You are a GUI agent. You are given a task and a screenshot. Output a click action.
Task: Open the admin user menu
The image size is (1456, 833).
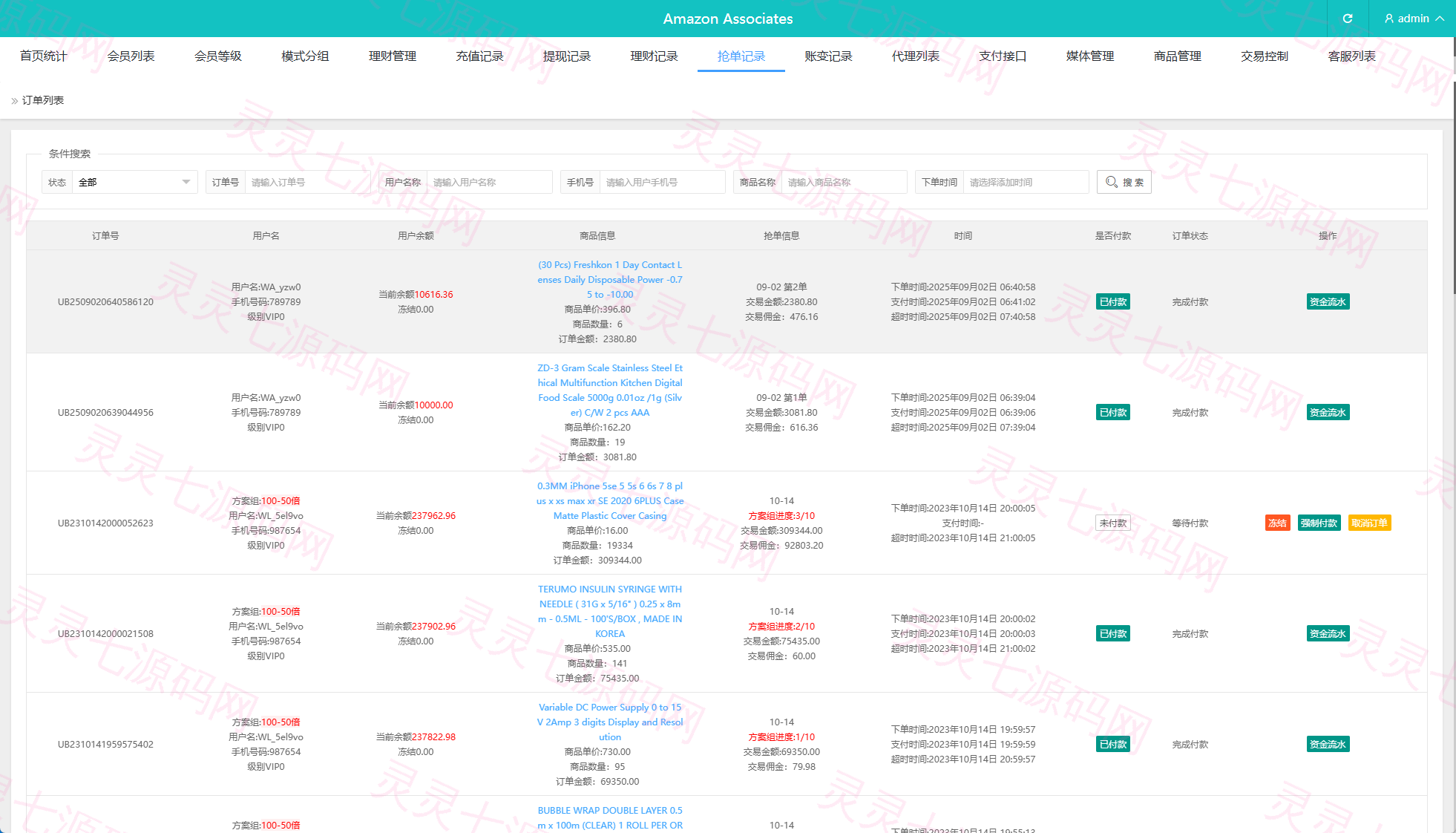1414,19
